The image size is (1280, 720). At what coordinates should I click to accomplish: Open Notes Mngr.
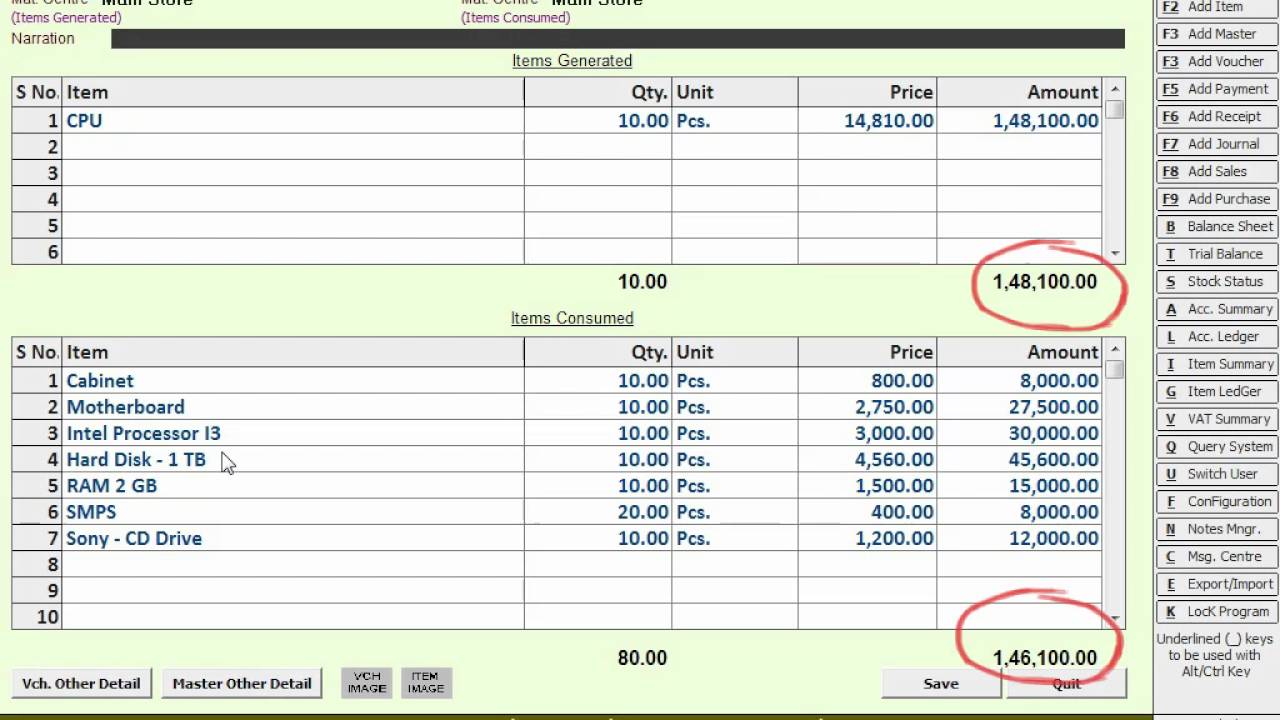pyautogui.click(x=1217, y=529)
